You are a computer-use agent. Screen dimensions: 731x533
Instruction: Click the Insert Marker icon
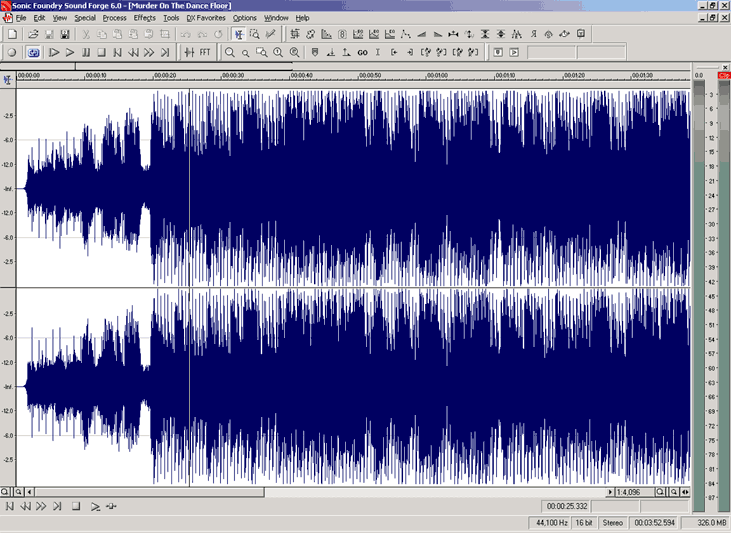(x=315, y=53)
